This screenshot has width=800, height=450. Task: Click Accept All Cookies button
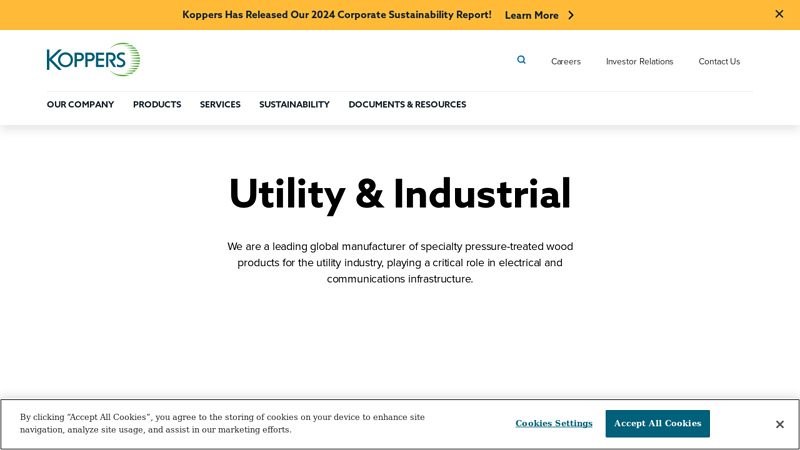click(657, 423)
